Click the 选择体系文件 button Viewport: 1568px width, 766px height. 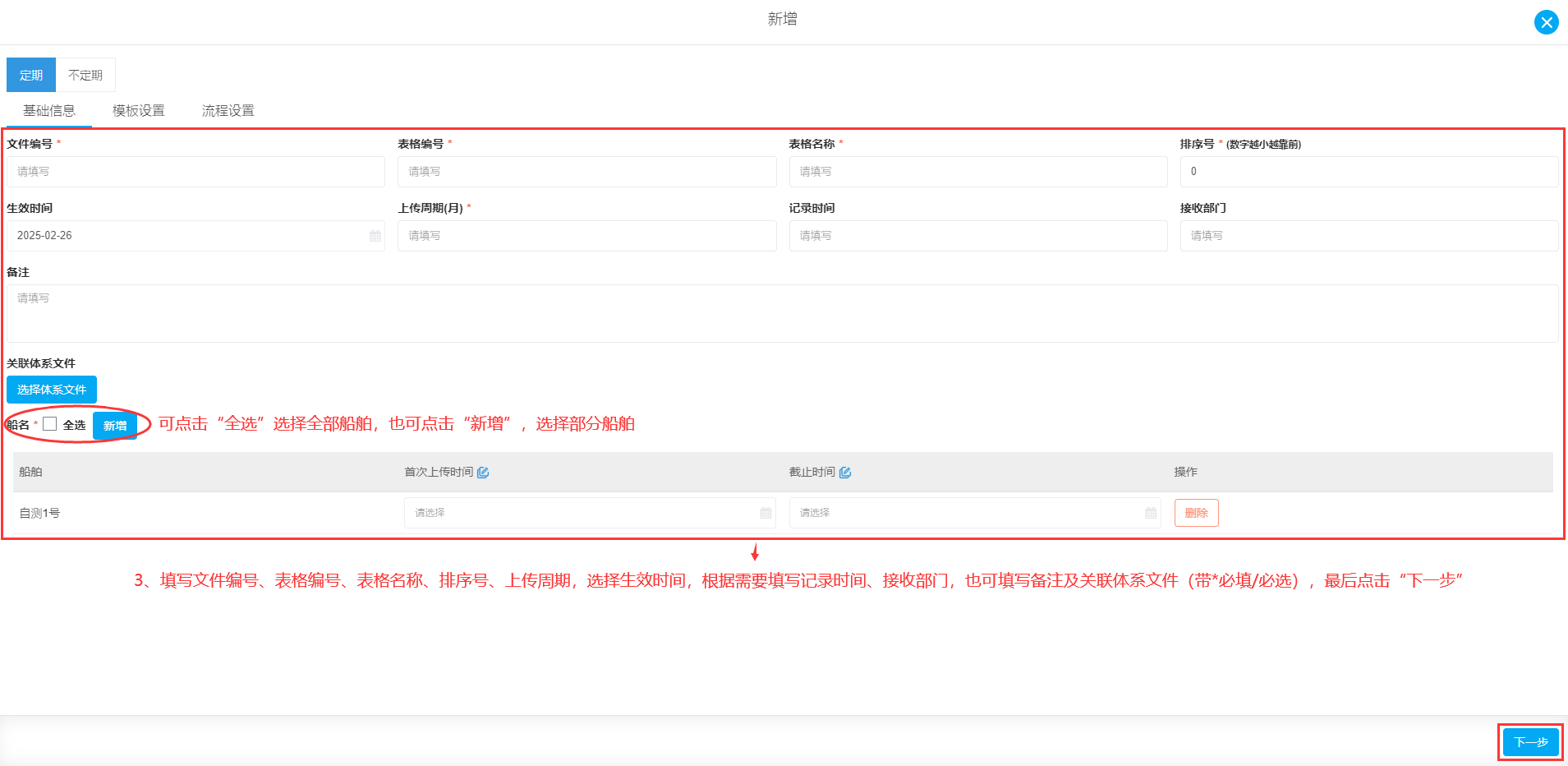click(x=52, y=390)
